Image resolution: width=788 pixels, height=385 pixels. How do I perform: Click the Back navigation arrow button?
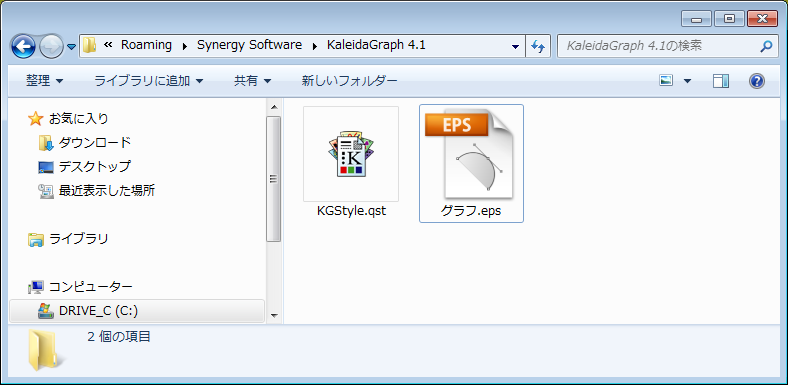click(23, 47)
